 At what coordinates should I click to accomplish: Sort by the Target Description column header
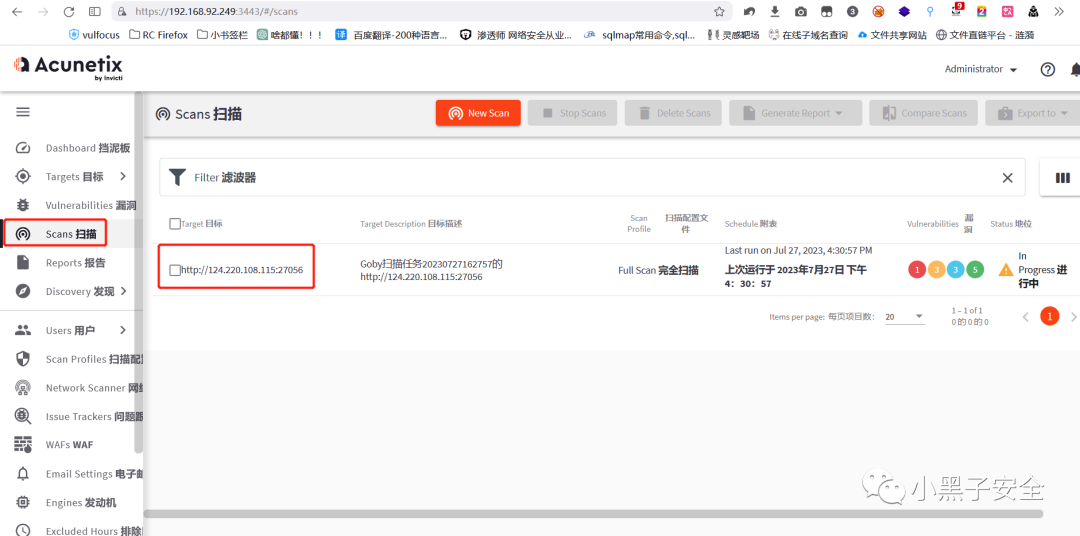click(x=411, y=224)
